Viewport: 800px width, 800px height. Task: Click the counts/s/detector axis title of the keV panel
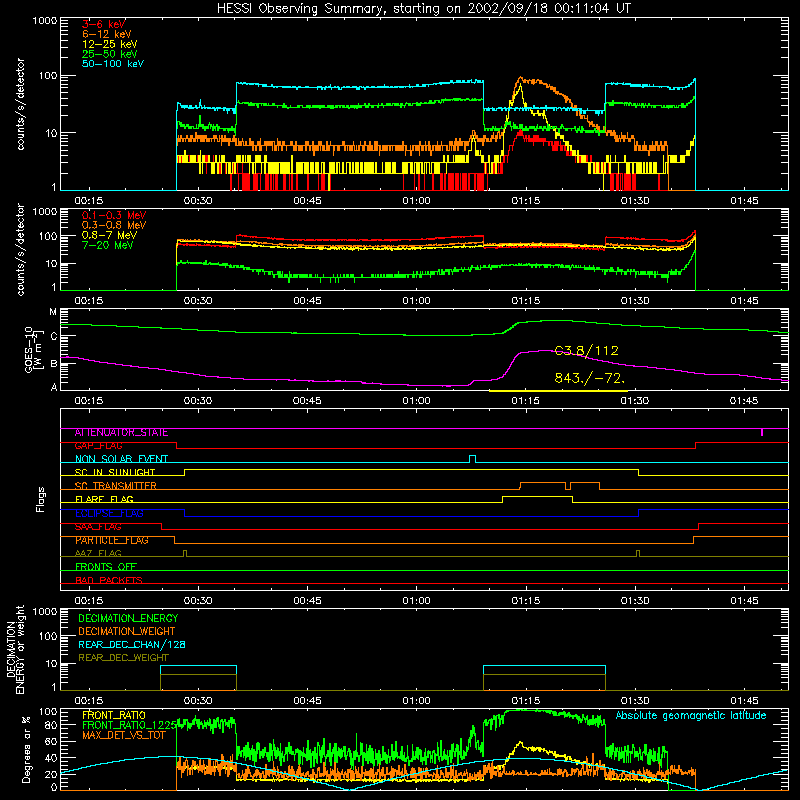coord(21,104)
